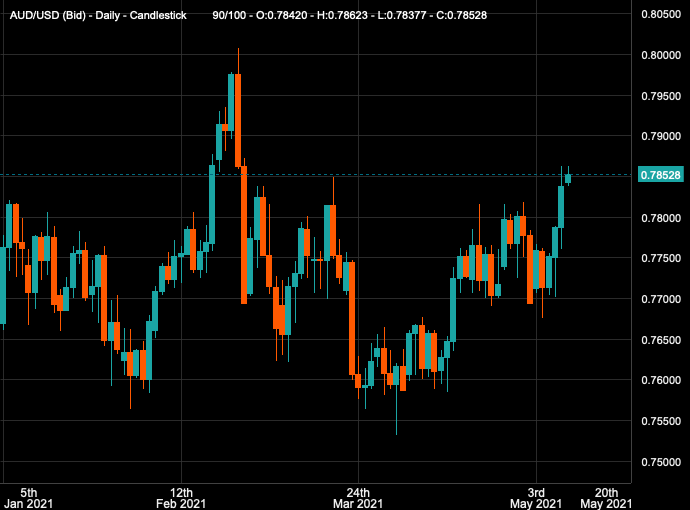The width and height of the screenshot is (690, 510).
Task: Click the tall orange candle falling from the 0.8000 peak
Action: pyautogui.click(x=238, y=121)
